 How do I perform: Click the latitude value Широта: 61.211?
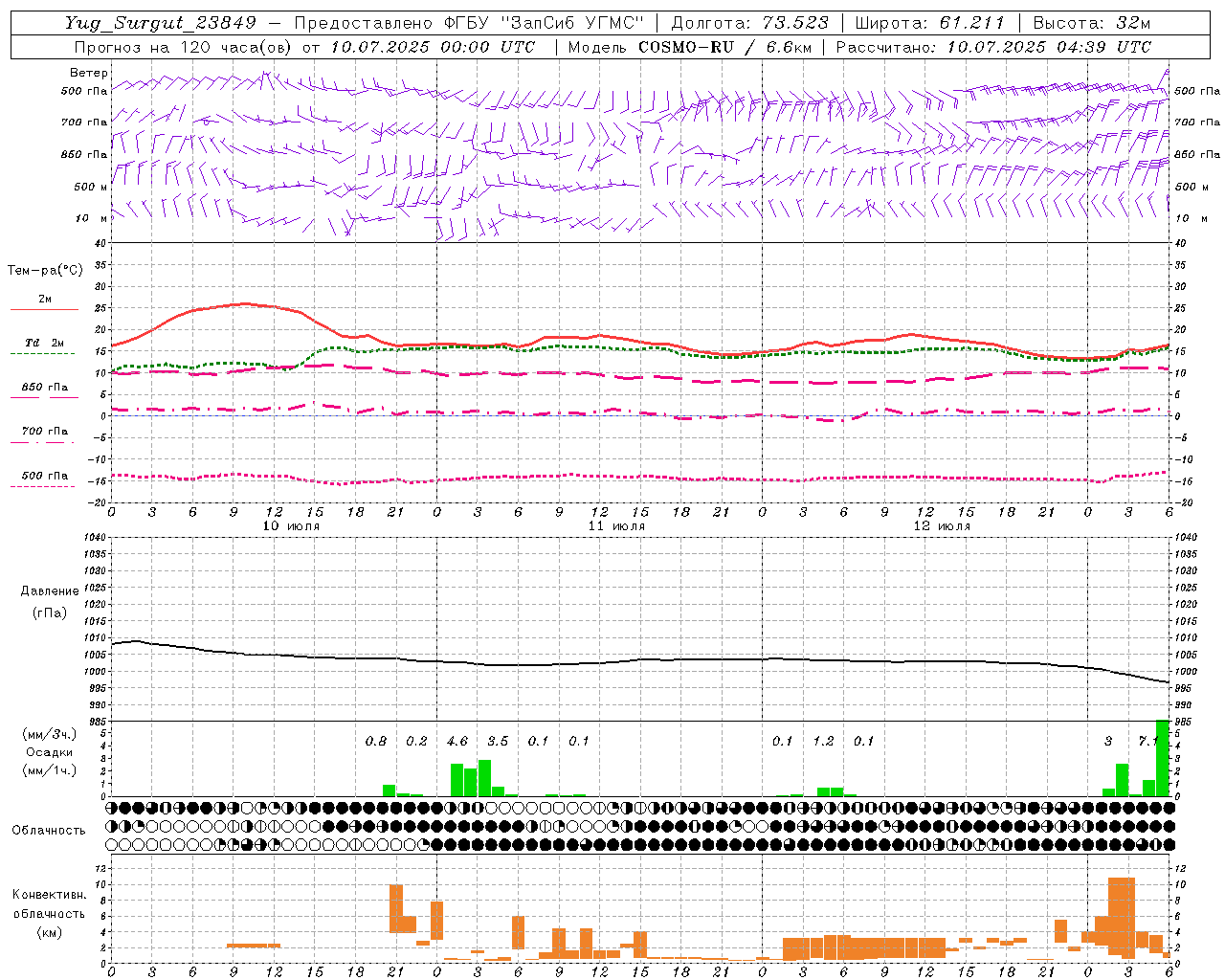[x=929, y=23]
